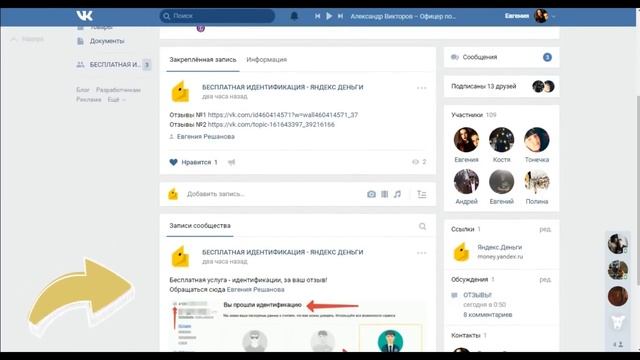Select the Закреплённая запись tab
Viewport: 640px width, 360px height.
pyautogui.click(x=203, y=60)
